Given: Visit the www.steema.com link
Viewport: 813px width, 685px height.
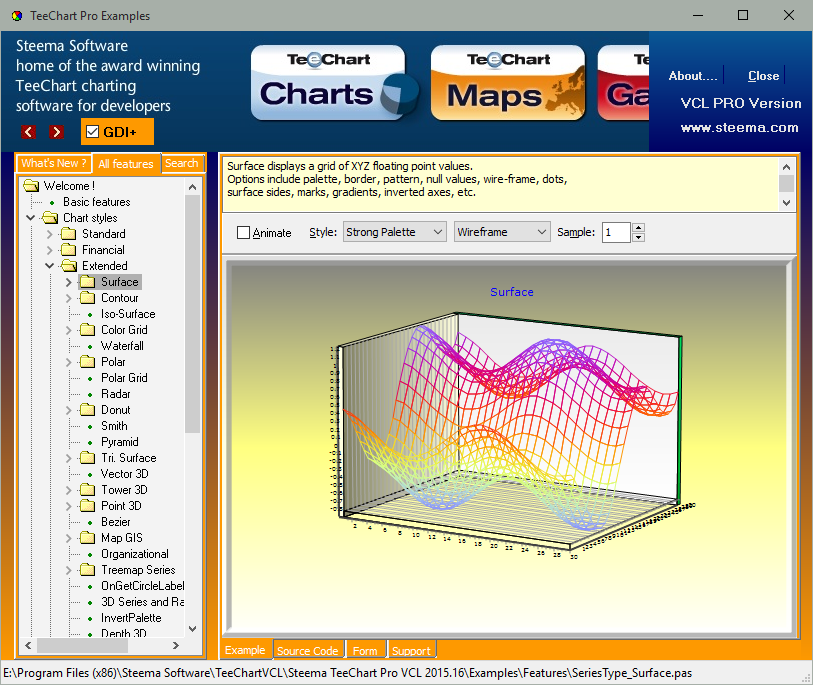Looking at the screenshot, I should coord(739,128).
